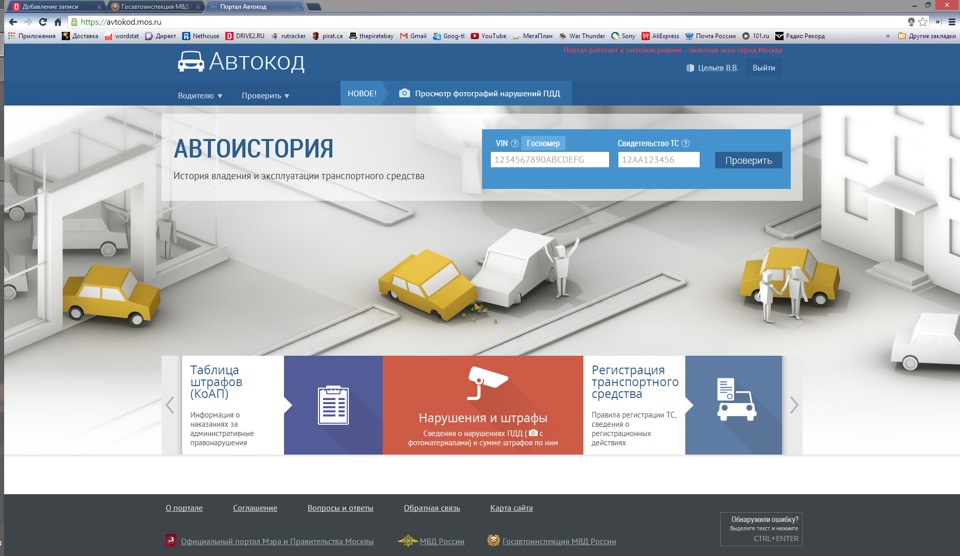The height and width of the screenshot is (556, 960).
Task: Expand the Проверить dropdown in navigation bar
Action: pyautogui.click(x=265, y=96)
